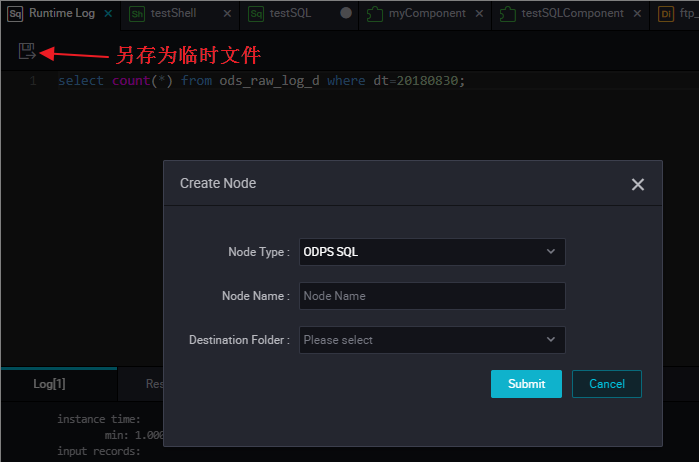Click the Node Type dropdown chevron arrow
This screenshot has height=462, width=699.
(x=551, y=252)
